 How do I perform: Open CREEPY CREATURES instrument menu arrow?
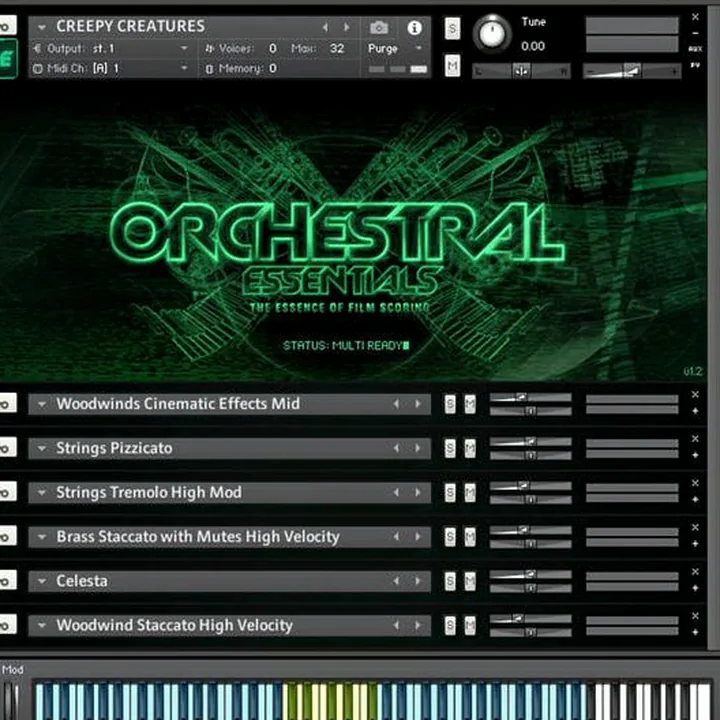(42, 28)
